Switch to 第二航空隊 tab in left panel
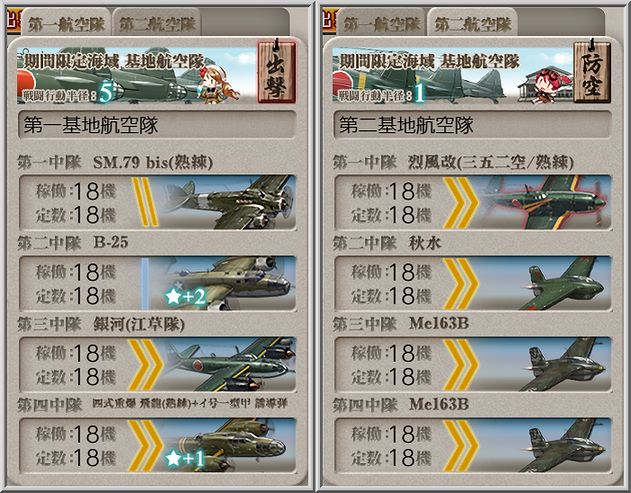This screenshot has width=631, height=493. (157, 24)
